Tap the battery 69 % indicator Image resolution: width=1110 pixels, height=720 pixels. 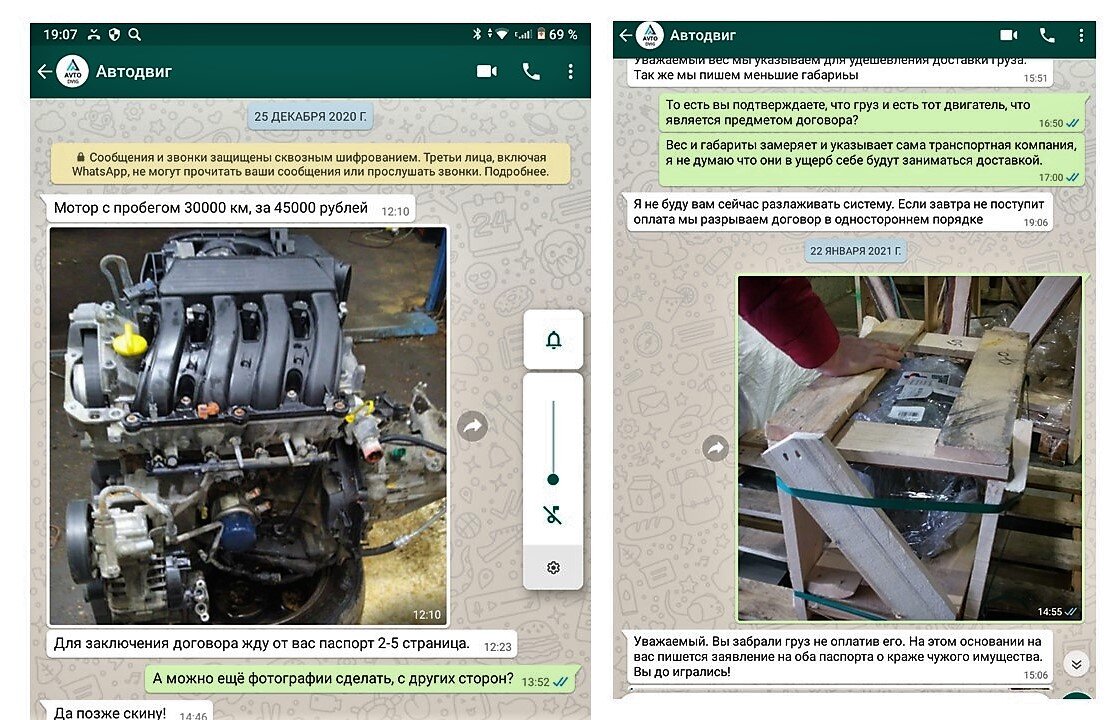[x=557, y=34]
